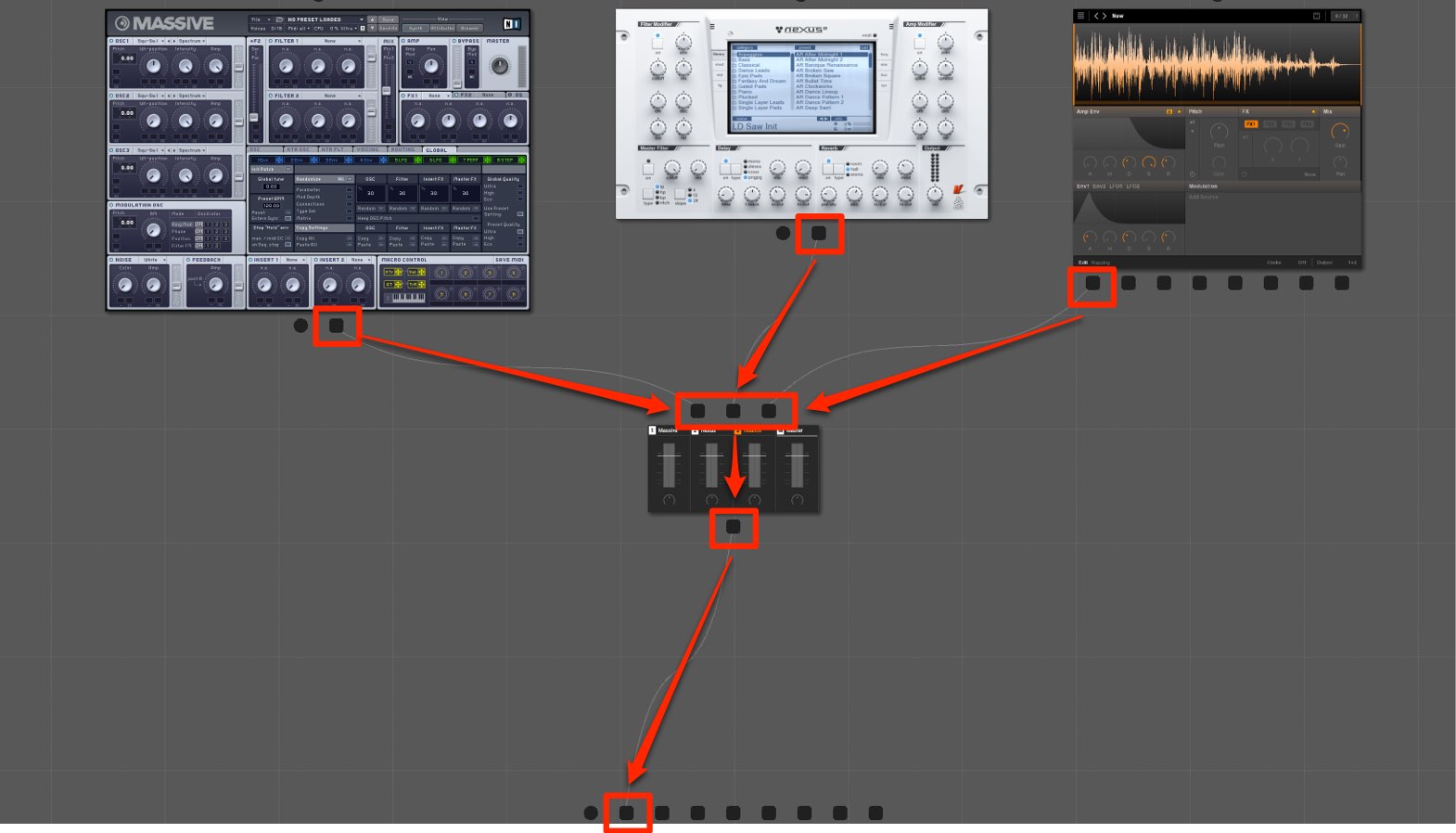Toggle the Filter Modifier on button in Nexus
This screenshot has height=833, width=1456.
click(658, 44)
